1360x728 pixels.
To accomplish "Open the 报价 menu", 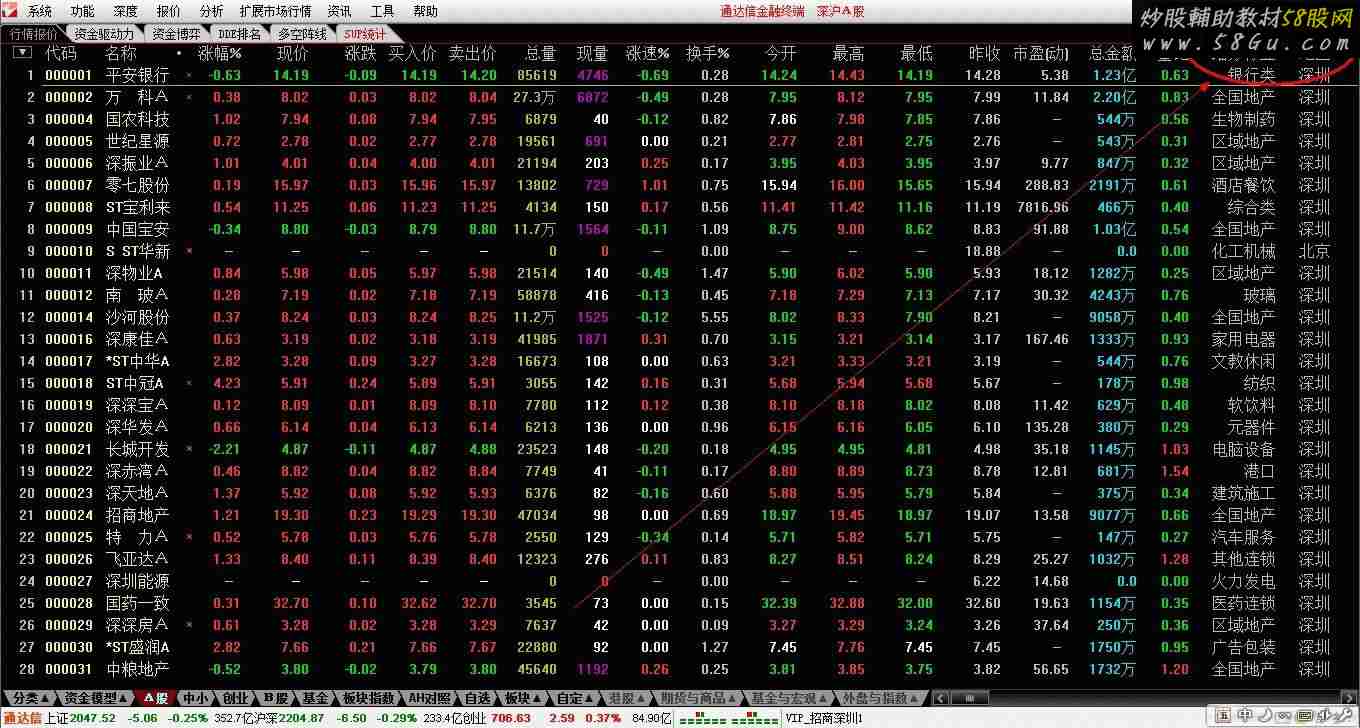I will (x=169, y=11).
